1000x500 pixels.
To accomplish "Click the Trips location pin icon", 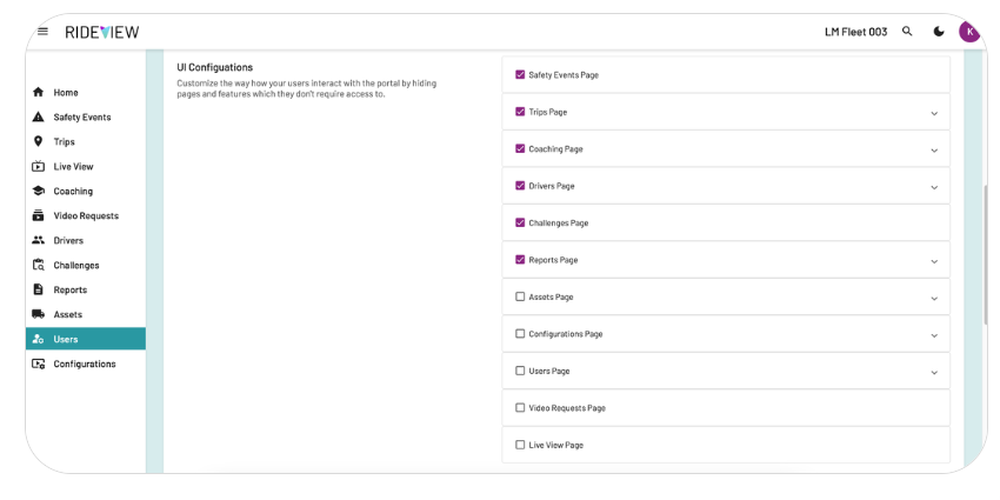I will point(38,142).
